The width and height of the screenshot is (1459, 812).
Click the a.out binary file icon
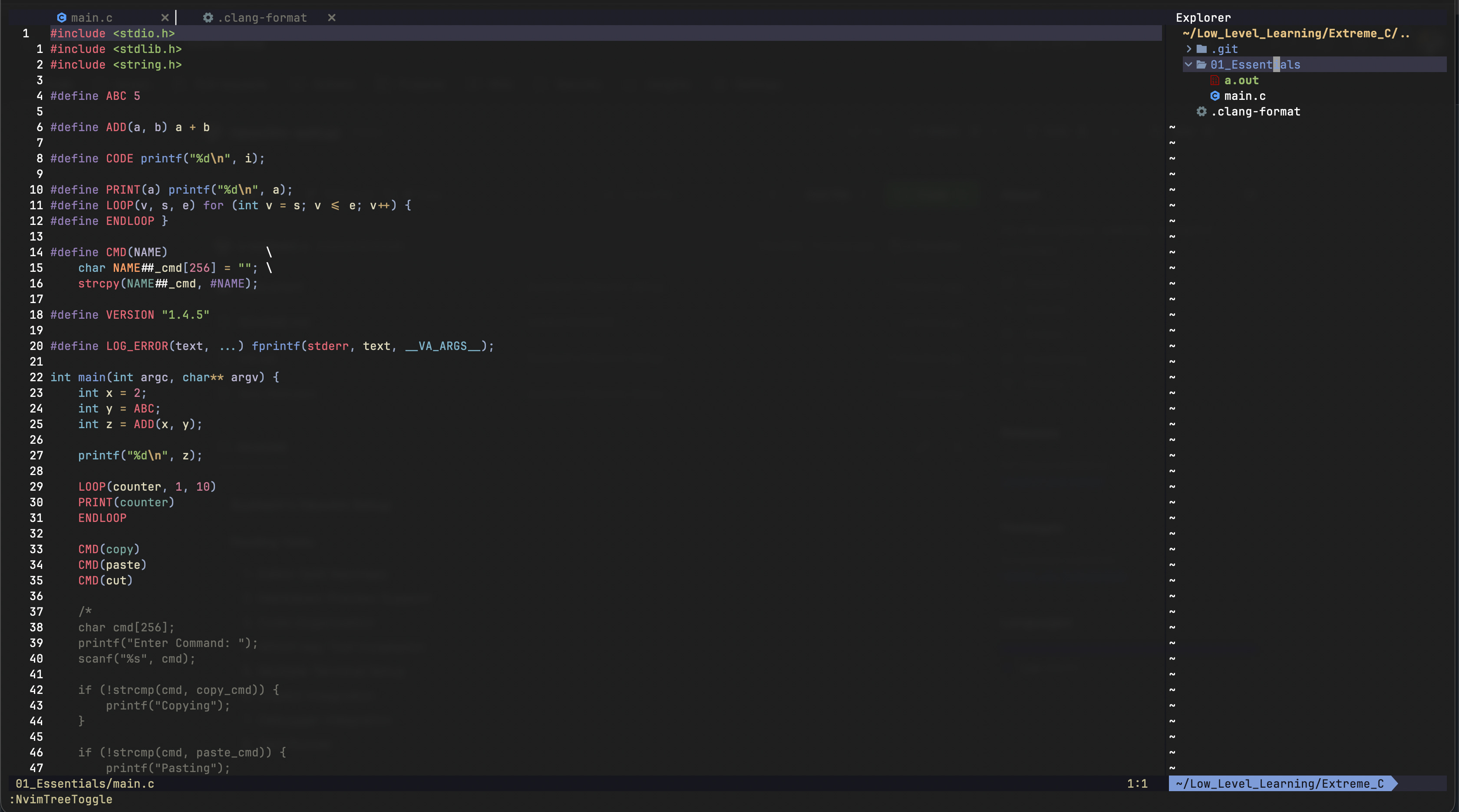pyautogui.click(x=1215, y=80)
